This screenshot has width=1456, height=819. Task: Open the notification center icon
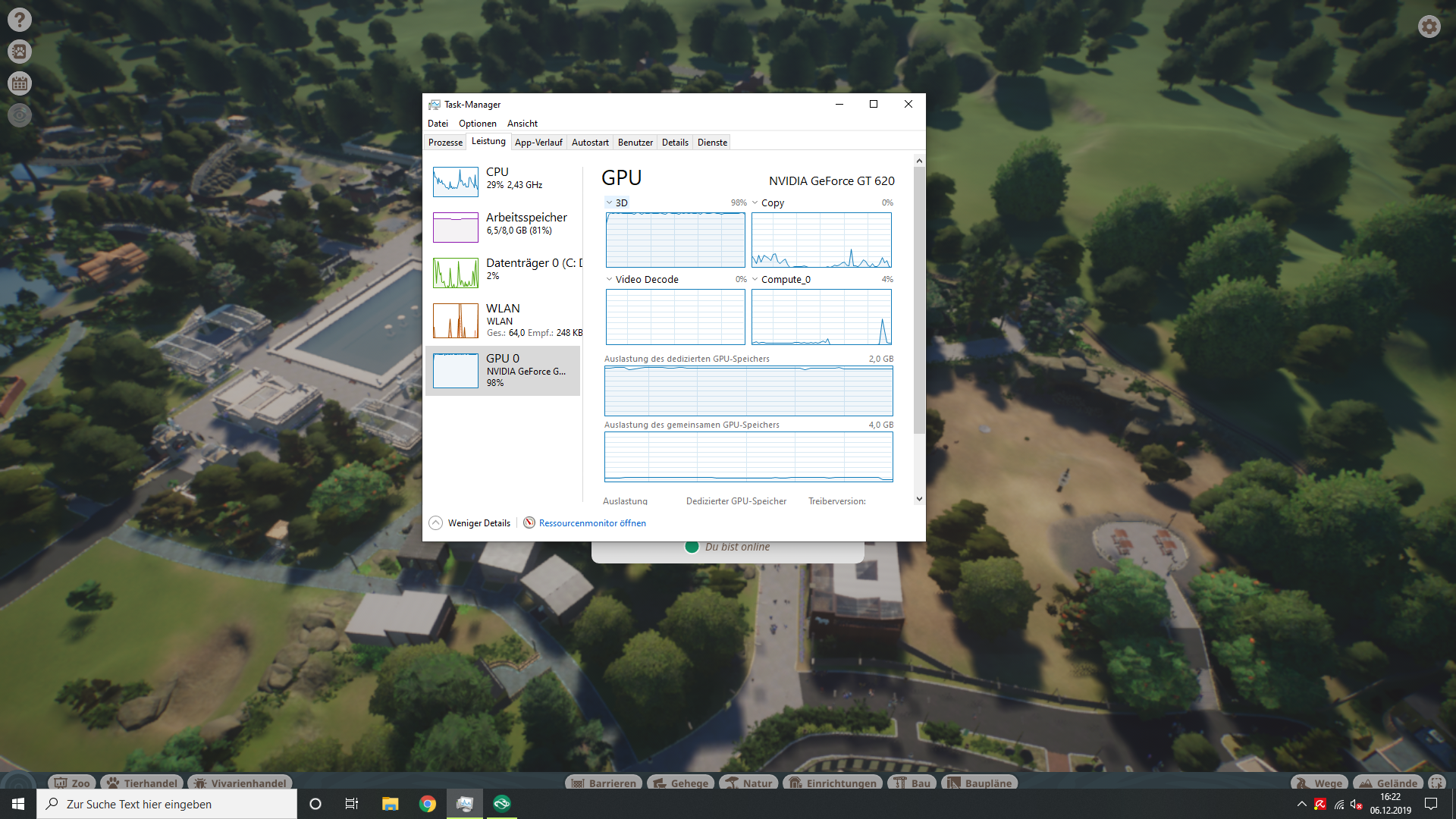(1431, 804)
